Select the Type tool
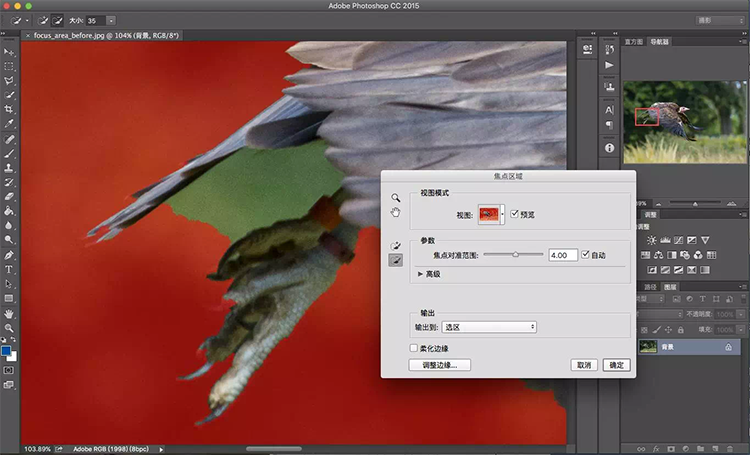750x455 pixels. [x=9, y=269]
